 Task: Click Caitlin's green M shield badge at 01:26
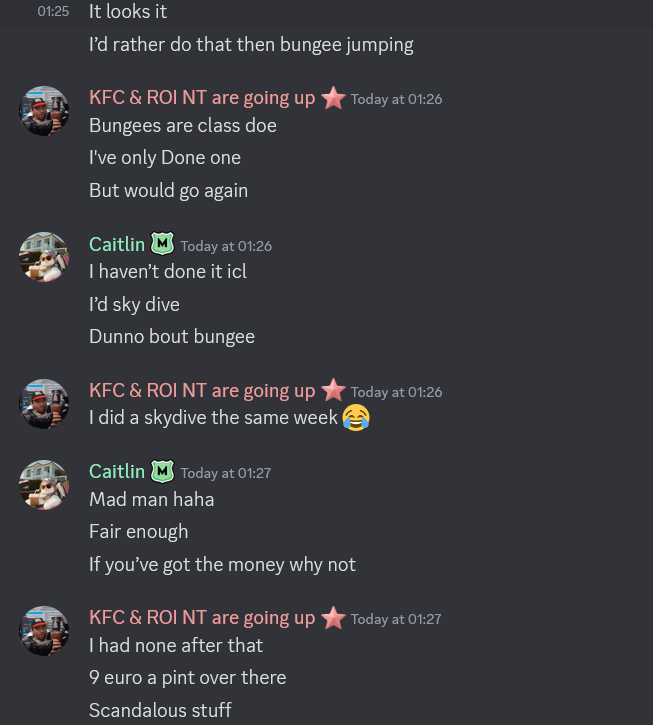pyautogui.click(x=162, y=244)
